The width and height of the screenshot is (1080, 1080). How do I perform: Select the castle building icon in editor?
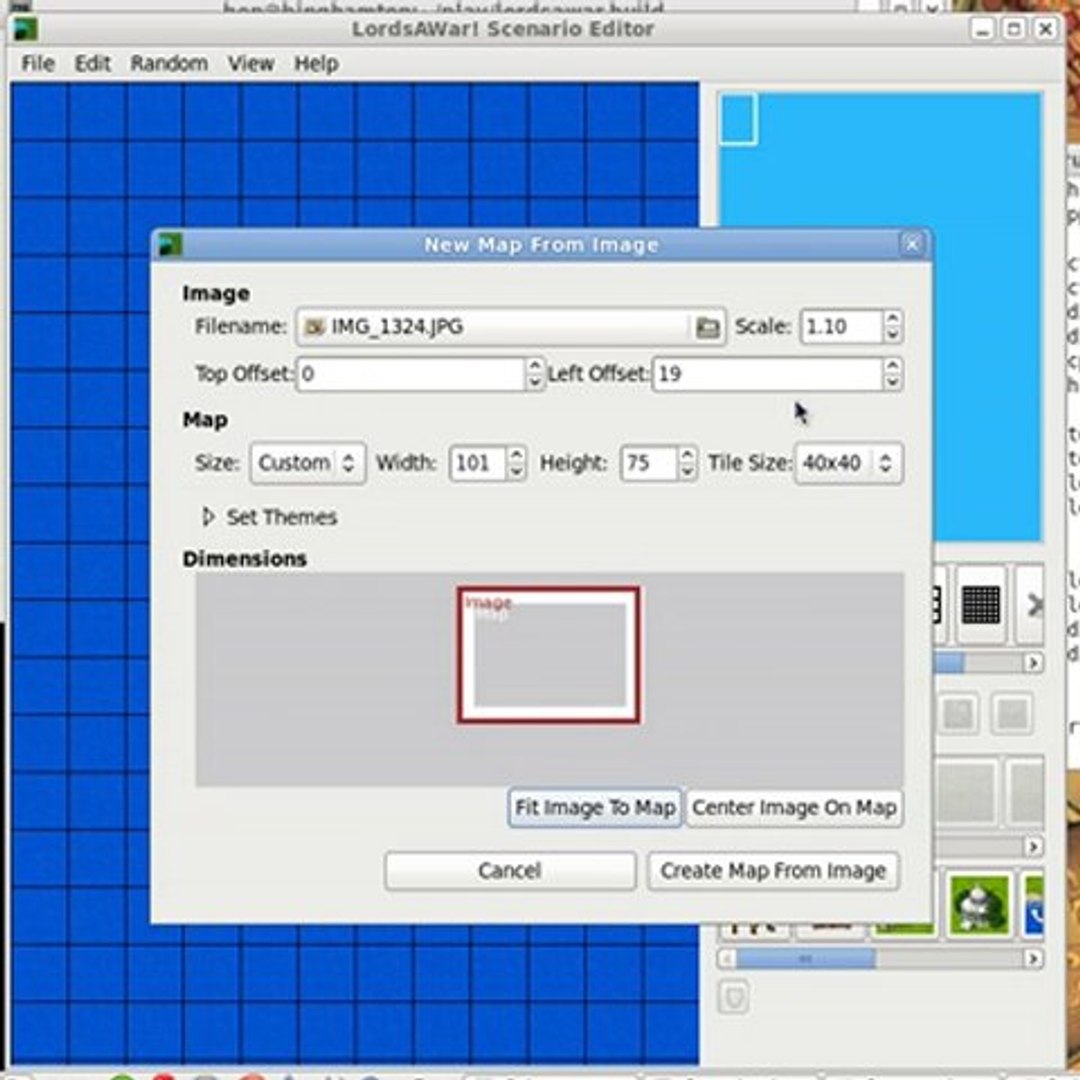pos(979,904)
